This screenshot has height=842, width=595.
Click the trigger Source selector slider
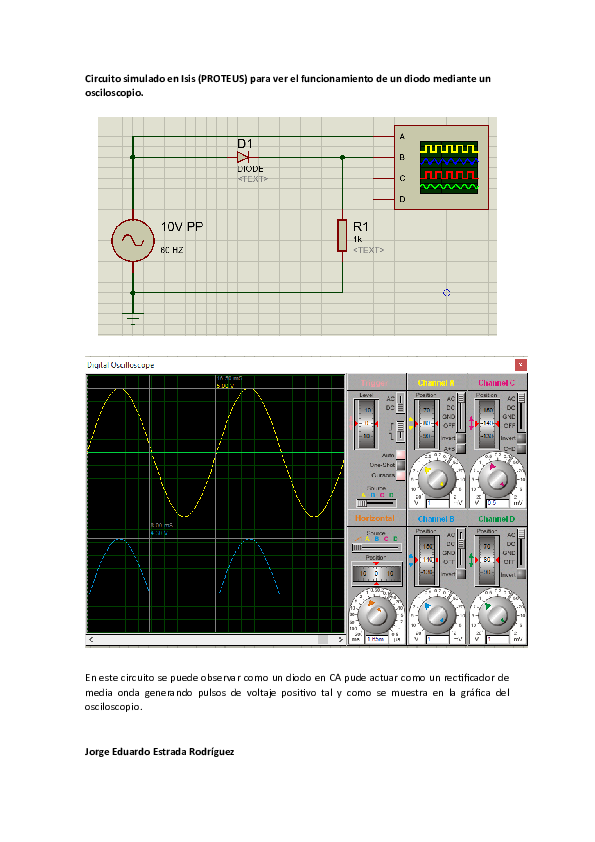[376, 503]
